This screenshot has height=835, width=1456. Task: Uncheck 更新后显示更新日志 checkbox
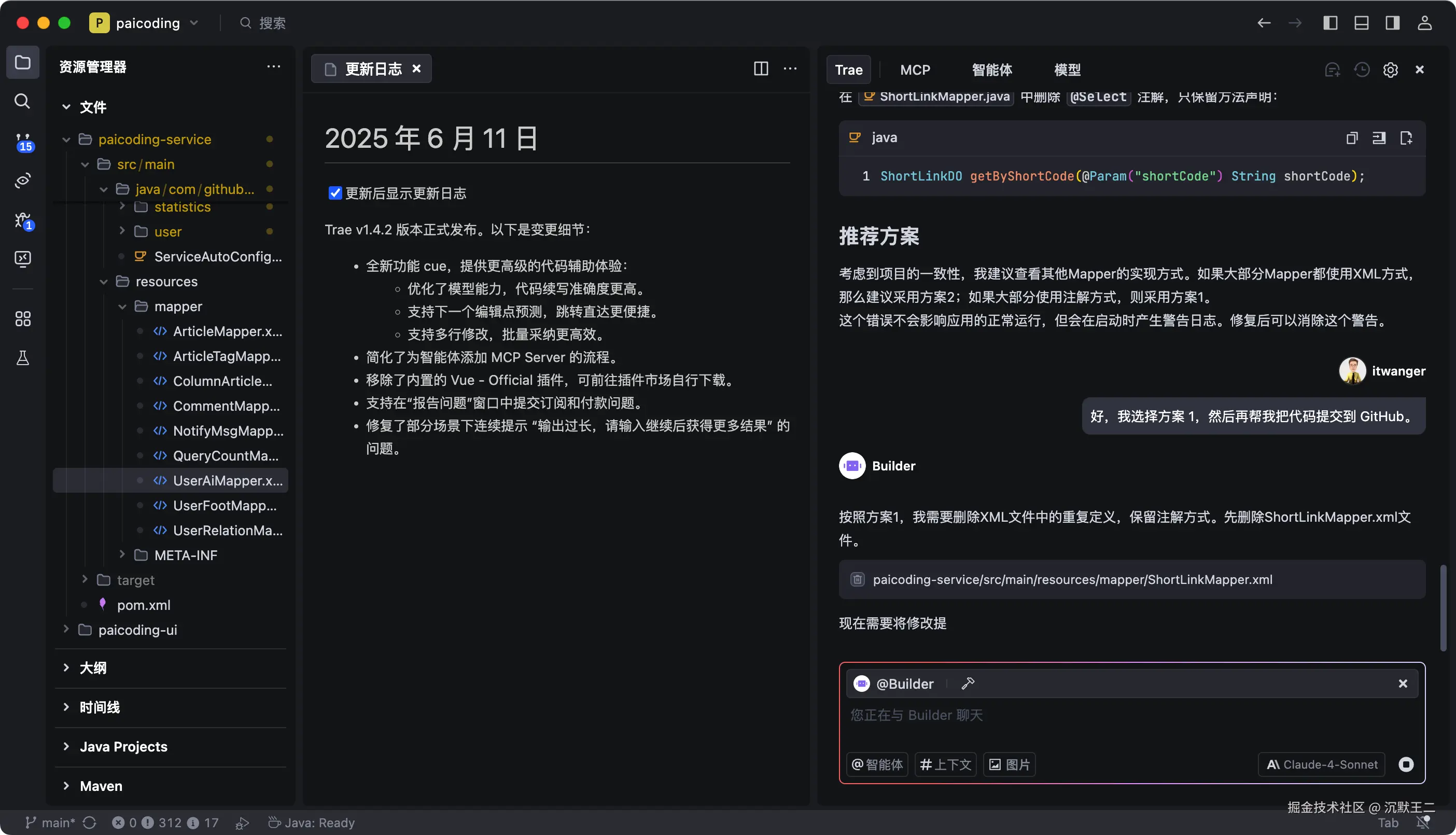pyautogui.click(x=335, y=193)
